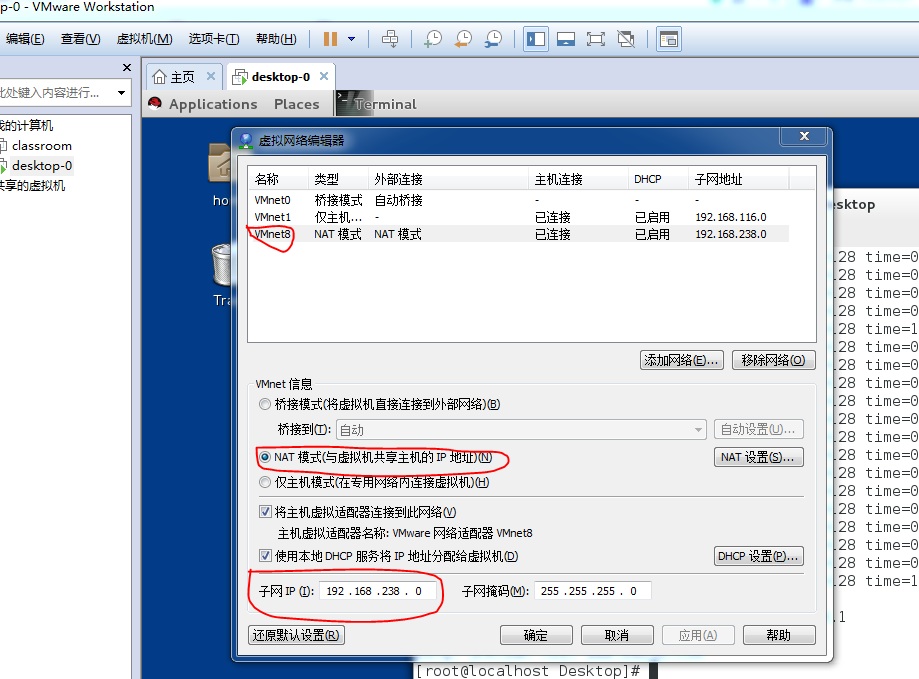The height and width of the screenshot is (679, 919).
Task: Select 共享的虚拟机 in the library tree
Action: (x=33, y=186)
